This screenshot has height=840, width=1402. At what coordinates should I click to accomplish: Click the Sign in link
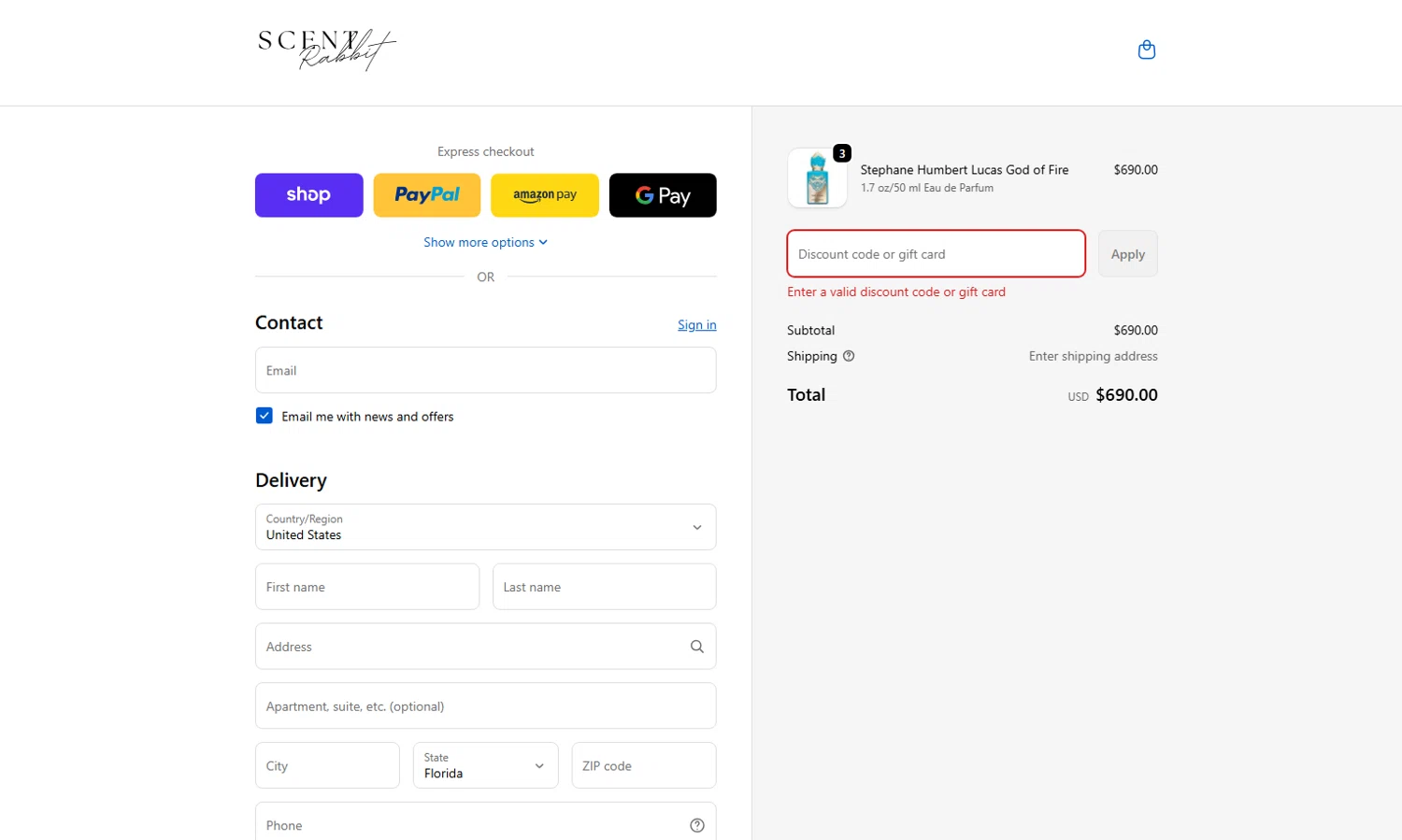[x=696, y=325]
